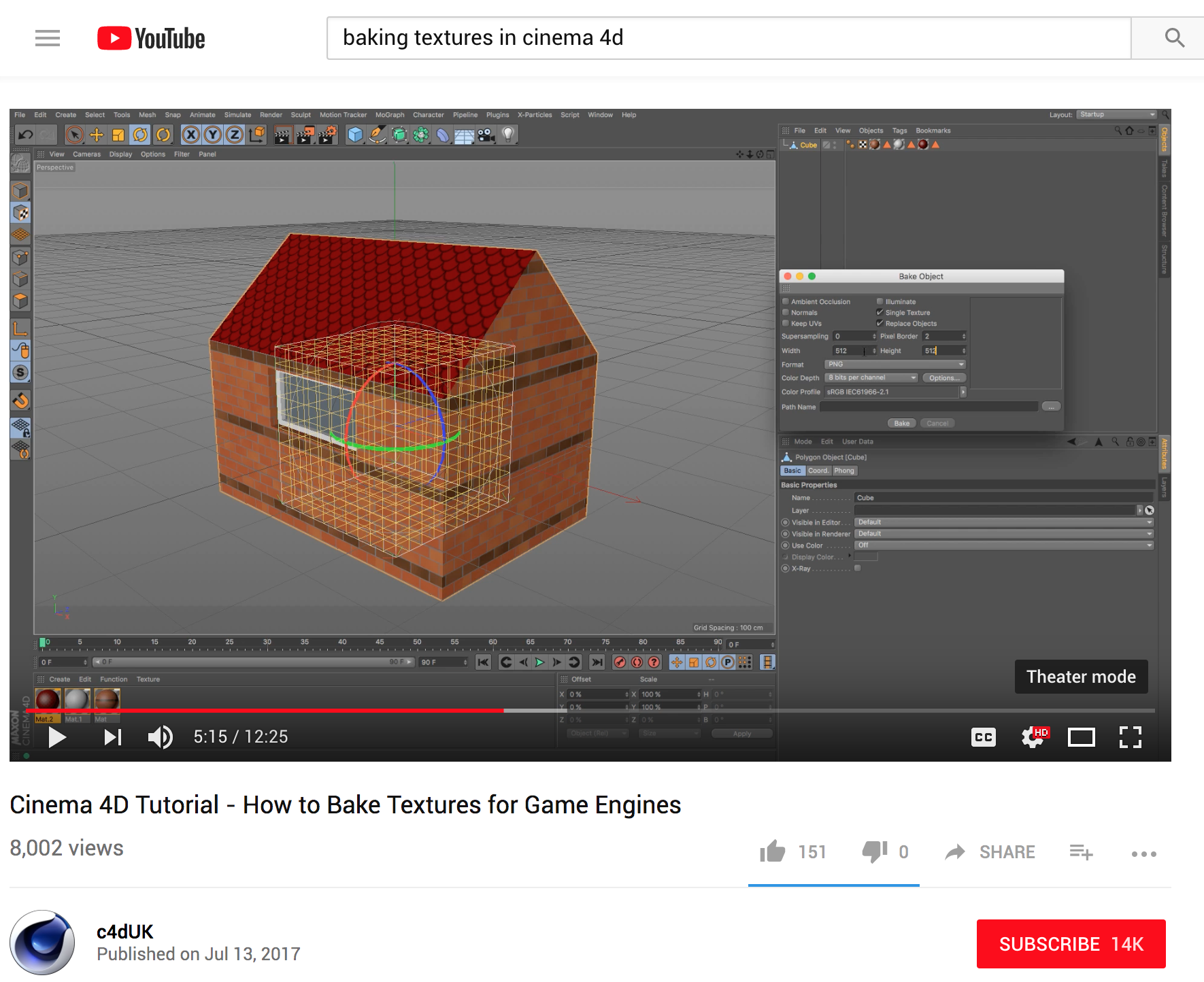
Task: Open the Objects menu in object manager
Action: [x=871, y=131]
